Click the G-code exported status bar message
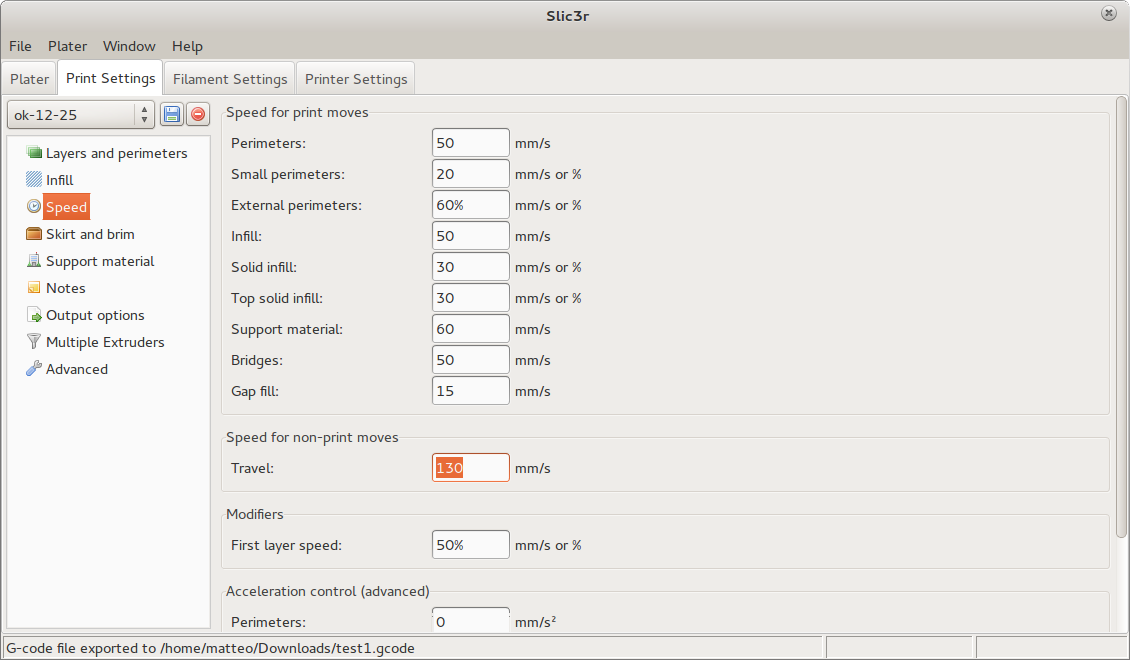This screenshot has width=1130, height=660. click(210, 648)
